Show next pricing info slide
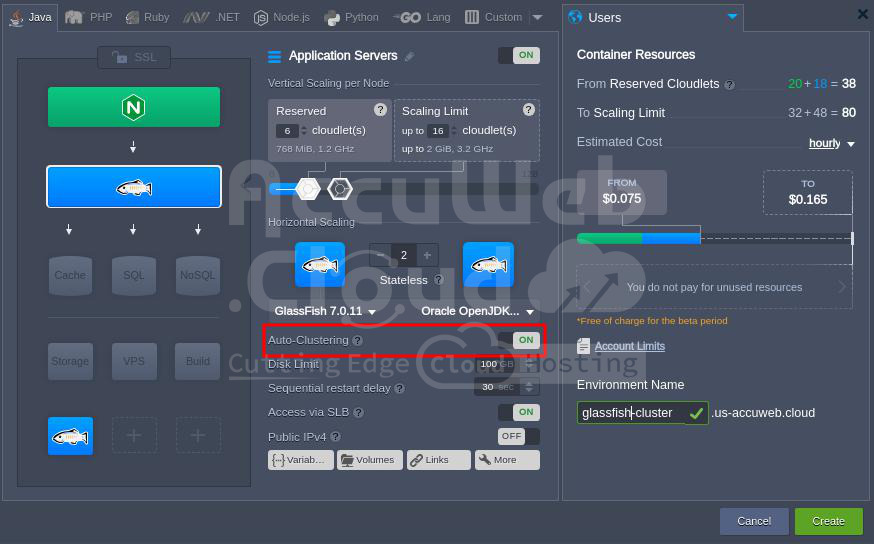Screen dimensions: 874x544 click(842, 287)
